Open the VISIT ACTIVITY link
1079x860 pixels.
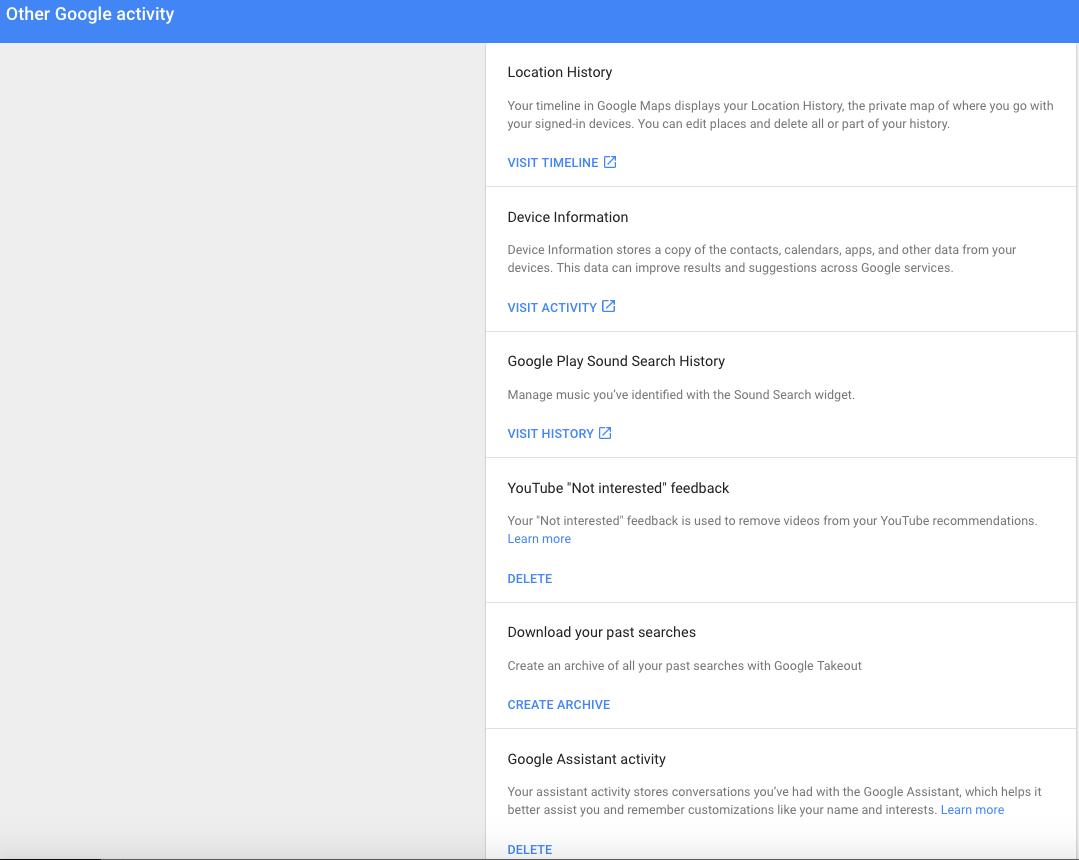tap(552, 308)
